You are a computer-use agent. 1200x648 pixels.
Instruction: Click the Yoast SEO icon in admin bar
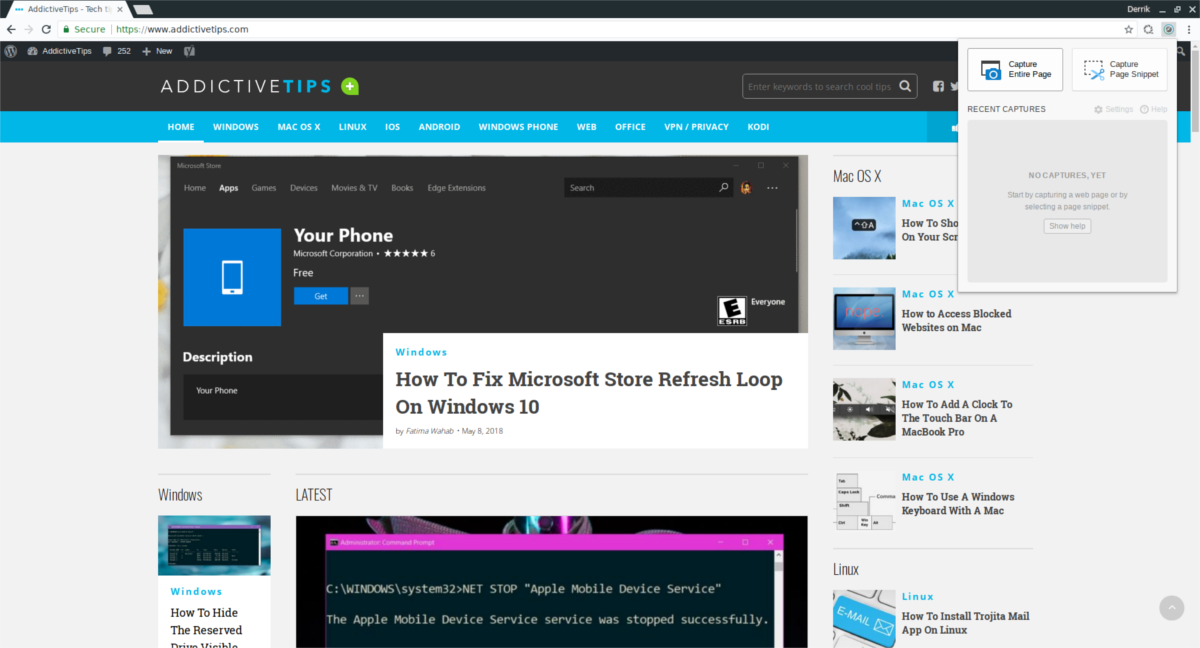(189, 51)
